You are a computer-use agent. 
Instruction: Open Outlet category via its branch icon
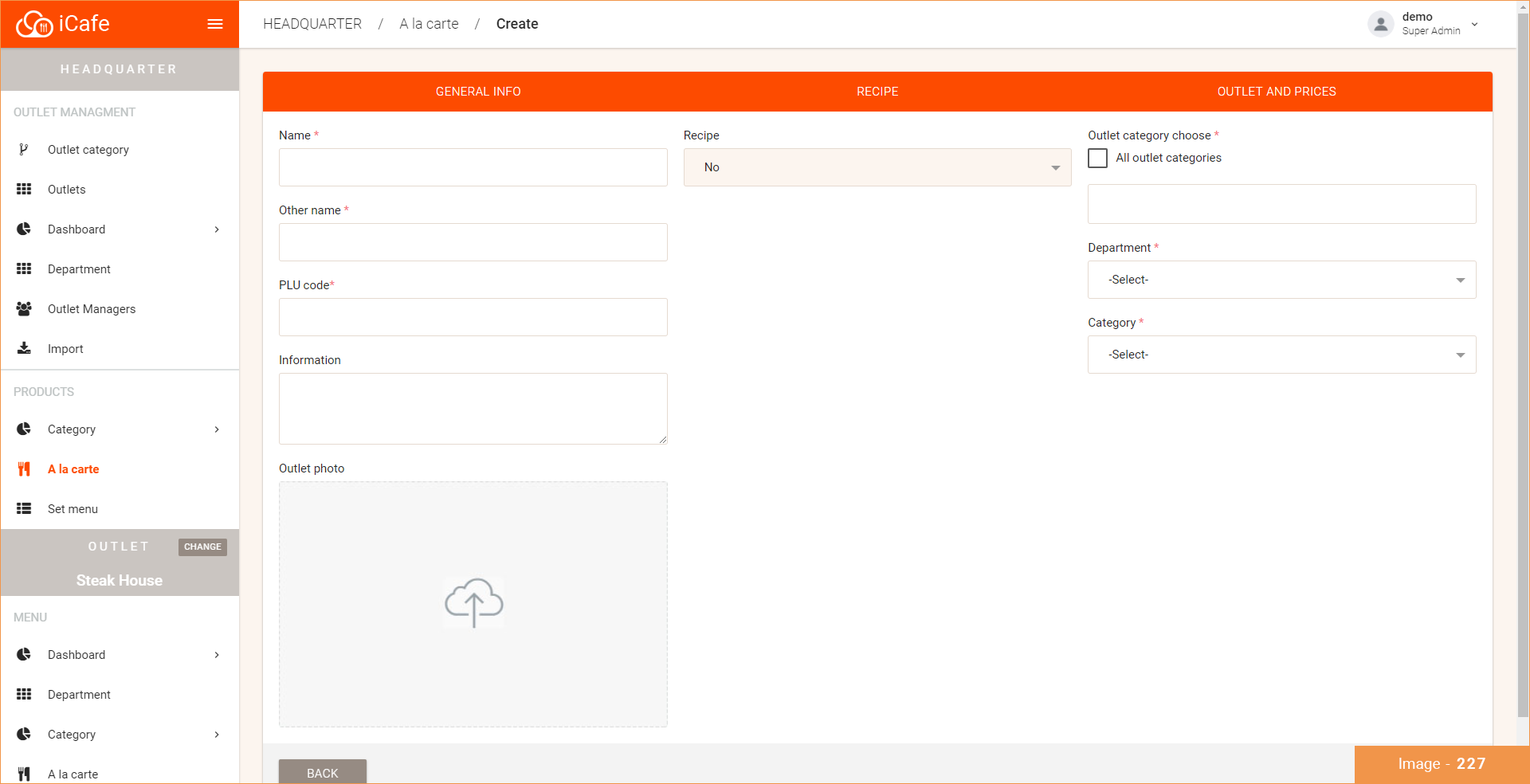(24, 150)
